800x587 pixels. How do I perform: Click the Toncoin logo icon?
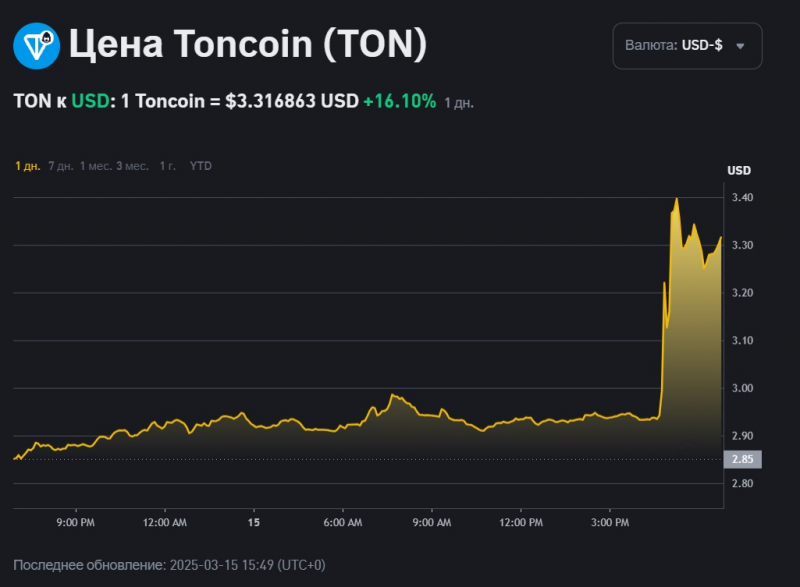34,44
